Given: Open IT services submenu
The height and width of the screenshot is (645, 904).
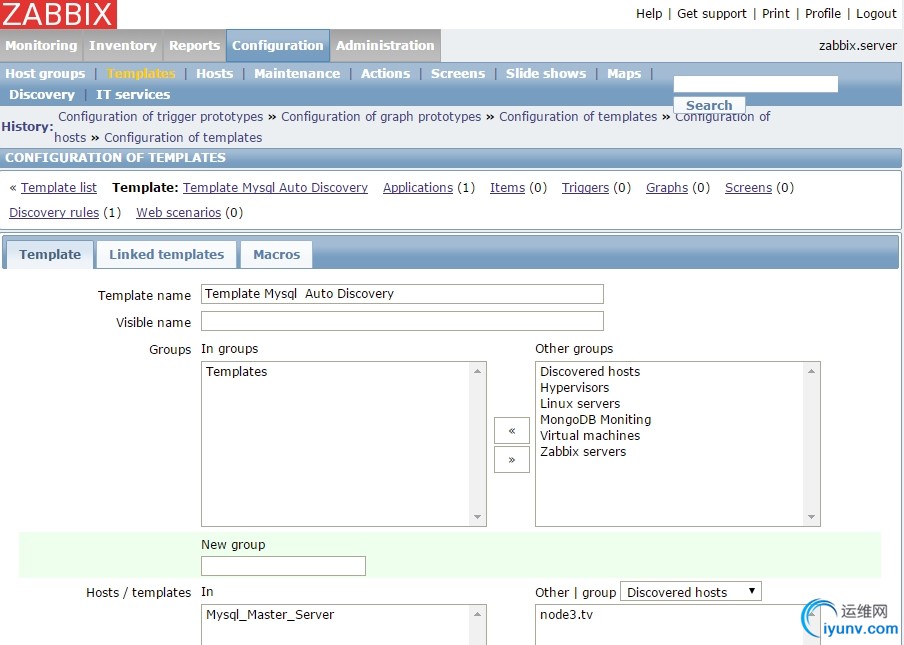Looking at the screenshot, I should [x=133, y=95].
